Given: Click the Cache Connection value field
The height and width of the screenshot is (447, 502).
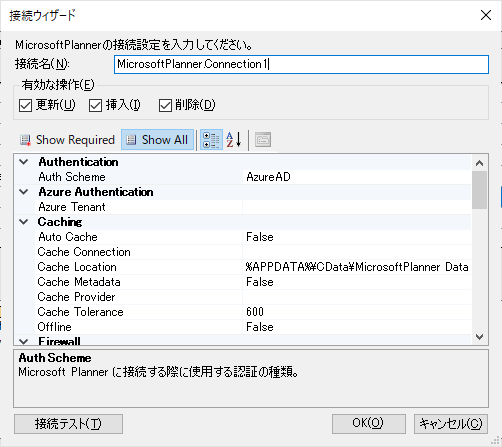Looking at the screenshot, I should pos(357,252).
